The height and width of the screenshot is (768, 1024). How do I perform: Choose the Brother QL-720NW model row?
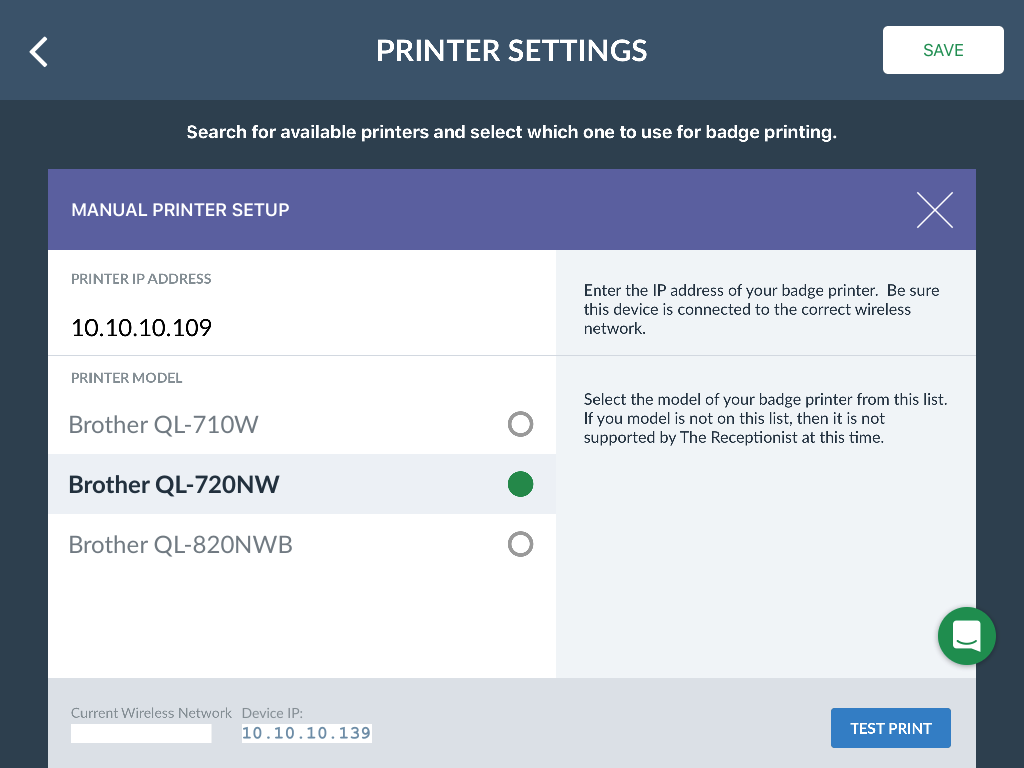tap(302, 484)
